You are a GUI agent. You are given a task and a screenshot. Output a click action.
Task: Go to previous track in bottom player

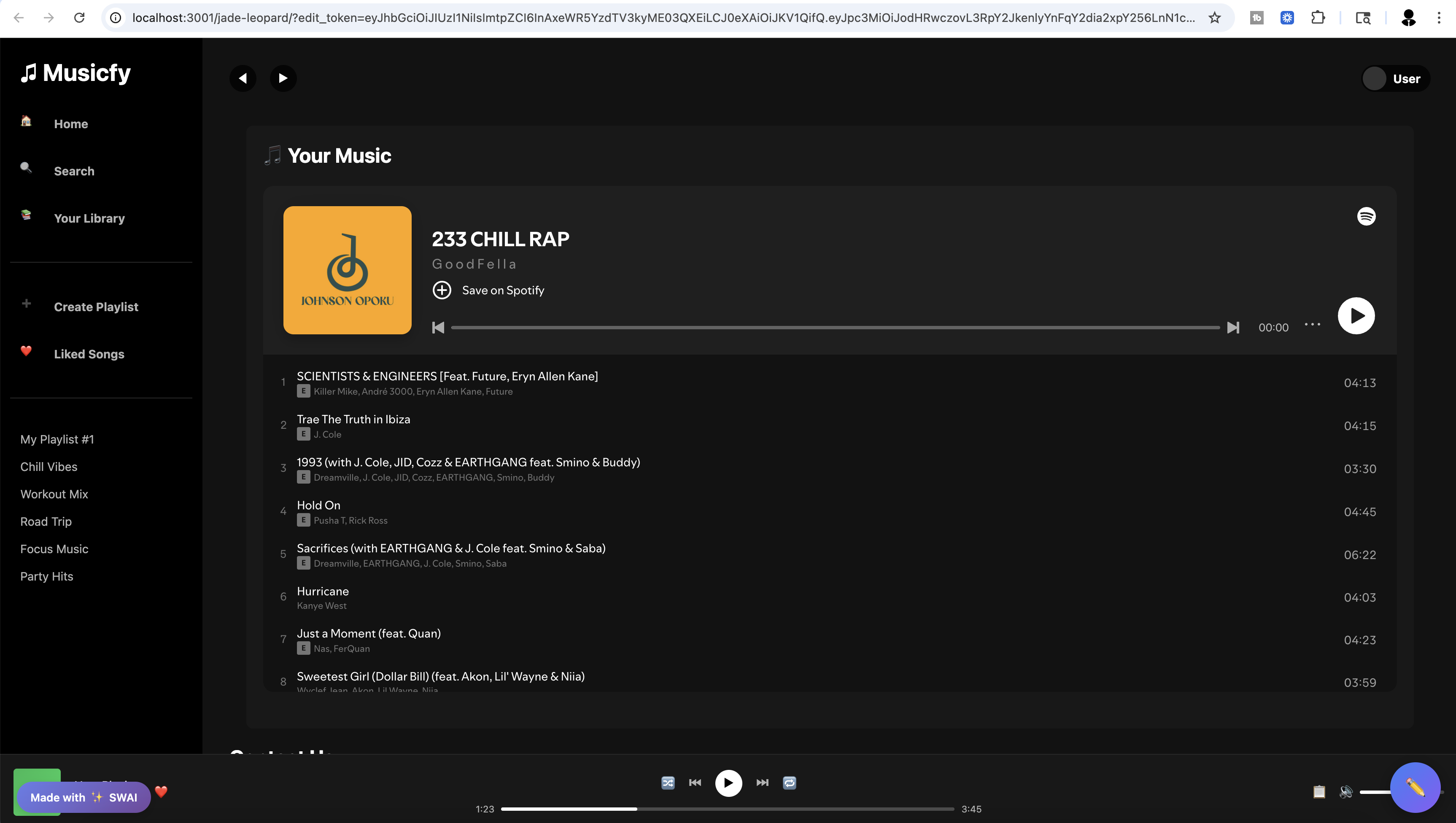pos(695,783)
